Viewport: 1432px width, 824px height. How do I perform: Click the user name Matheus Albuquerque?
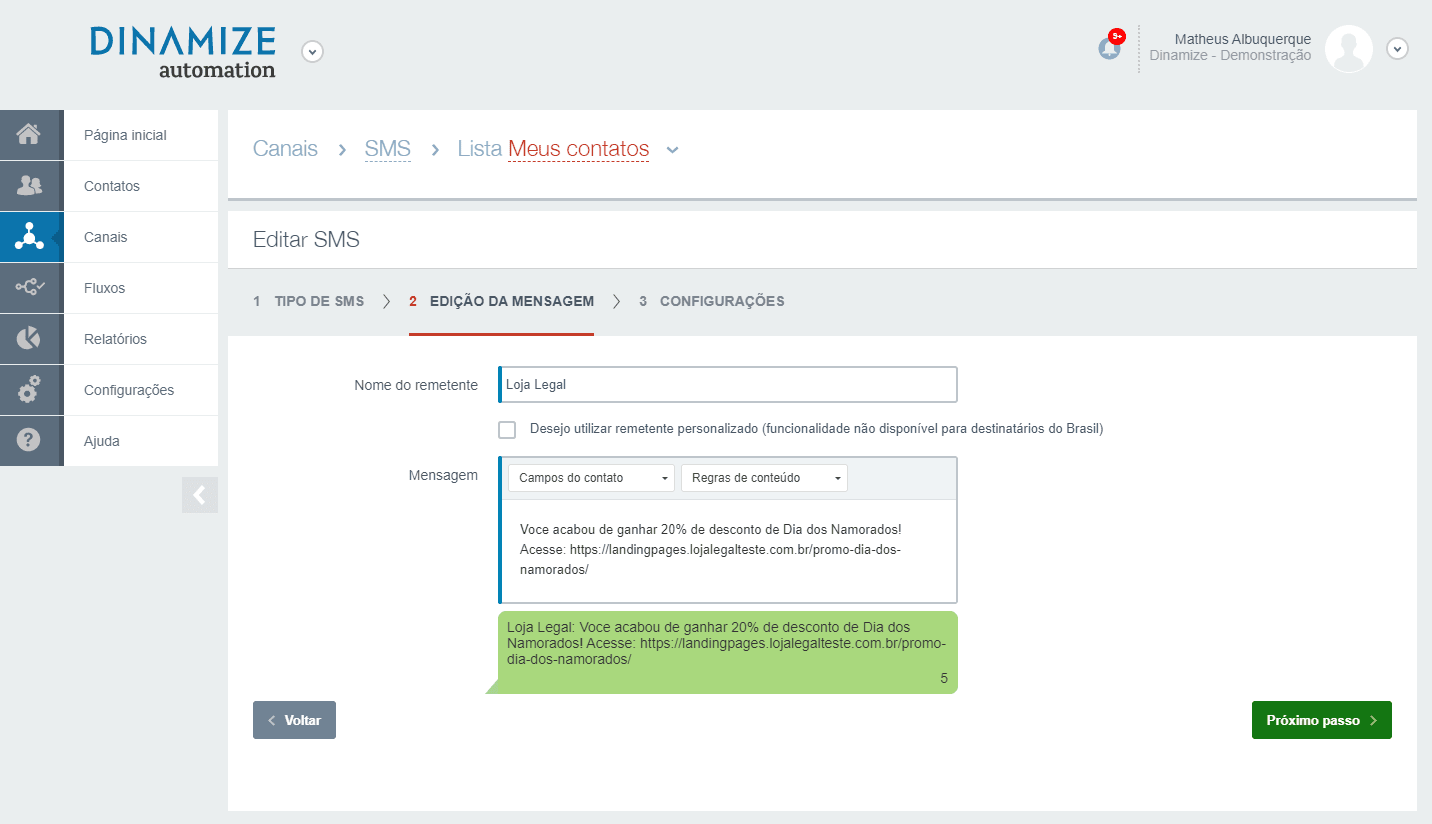click(x=1243, y=39)
